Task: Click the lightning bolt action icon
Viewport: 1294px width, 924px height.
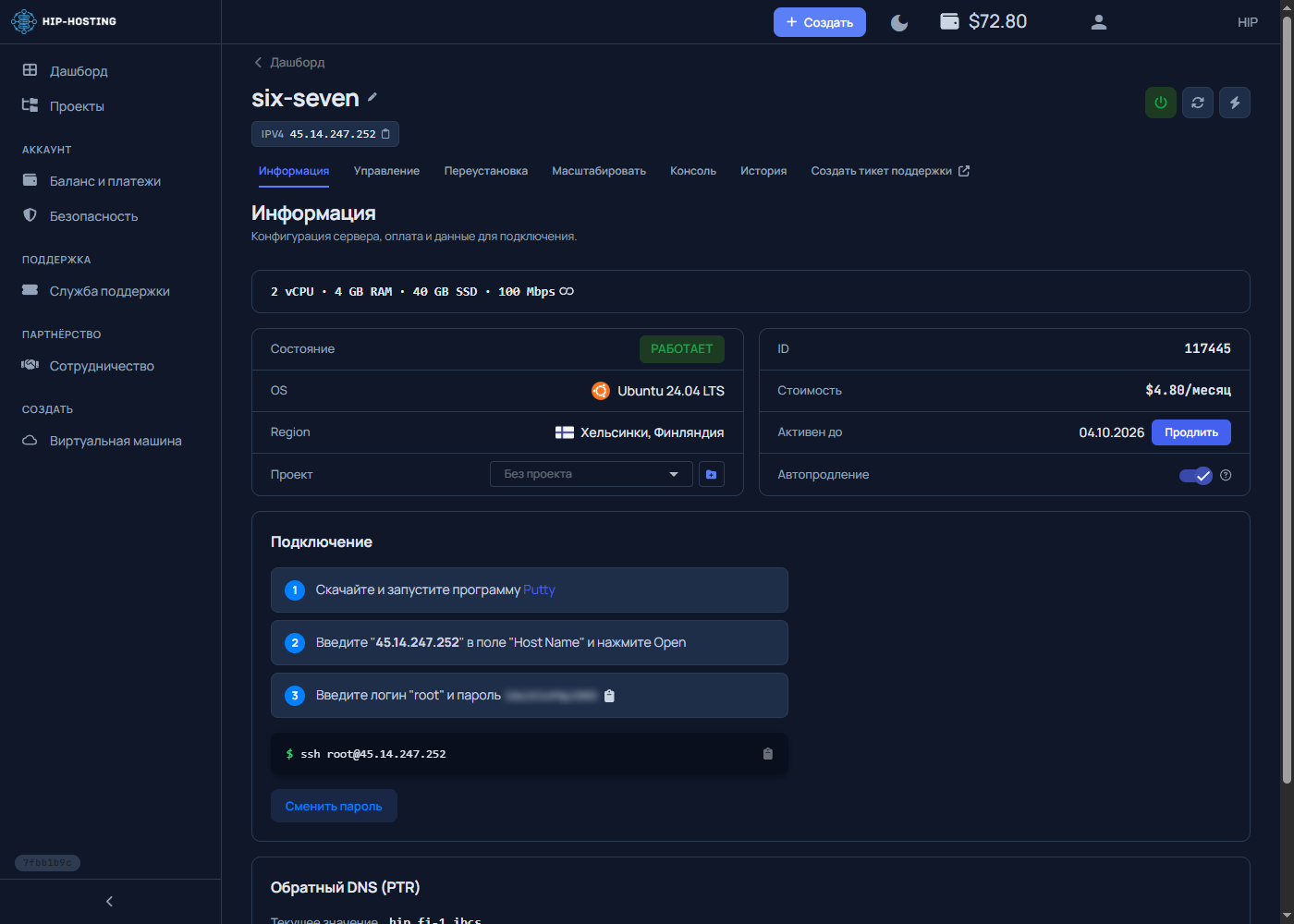Action: [1235, 103]
